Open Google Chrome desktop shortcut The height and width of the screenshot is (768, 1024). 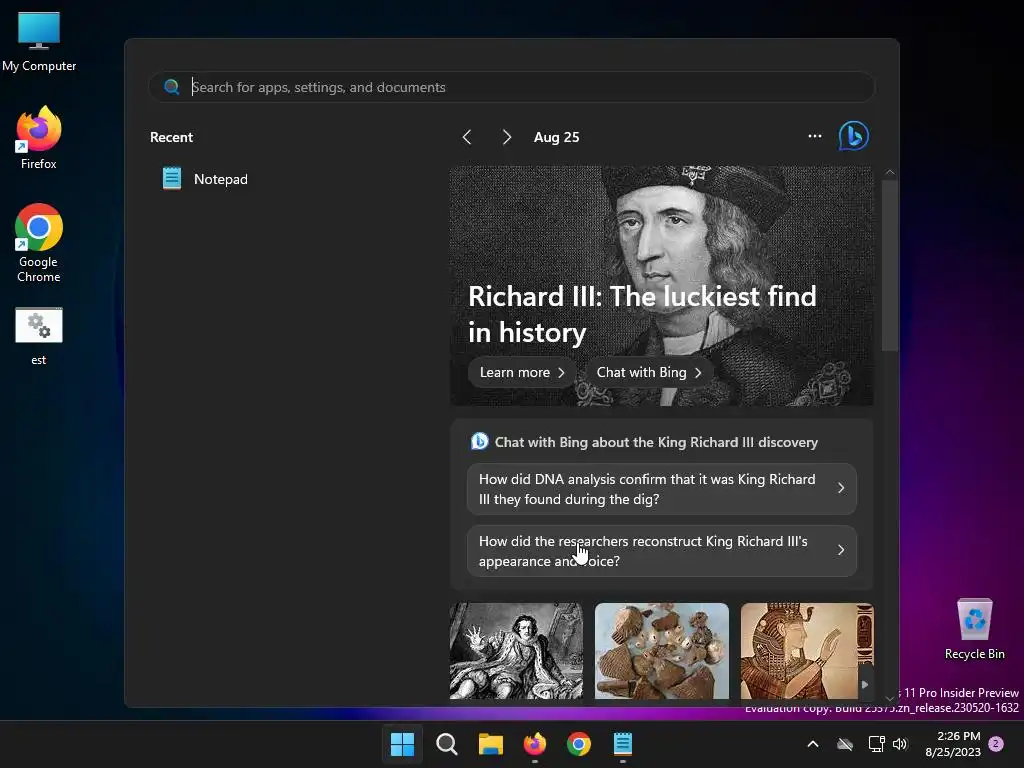tap(39, 243)
